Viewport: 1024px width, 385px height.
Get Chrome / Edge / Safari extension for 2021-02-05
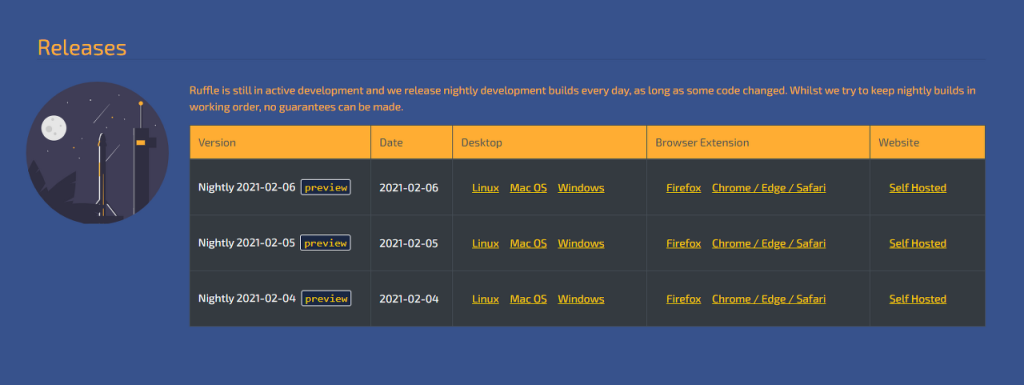(769, 243)
